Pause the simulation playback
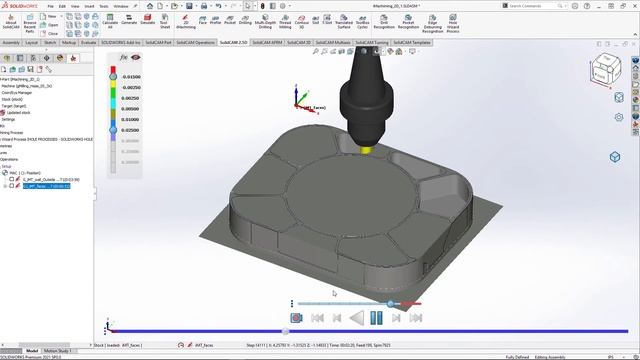Screen dimensions: 640x360 pyautogui.click(x=376, y=318)
